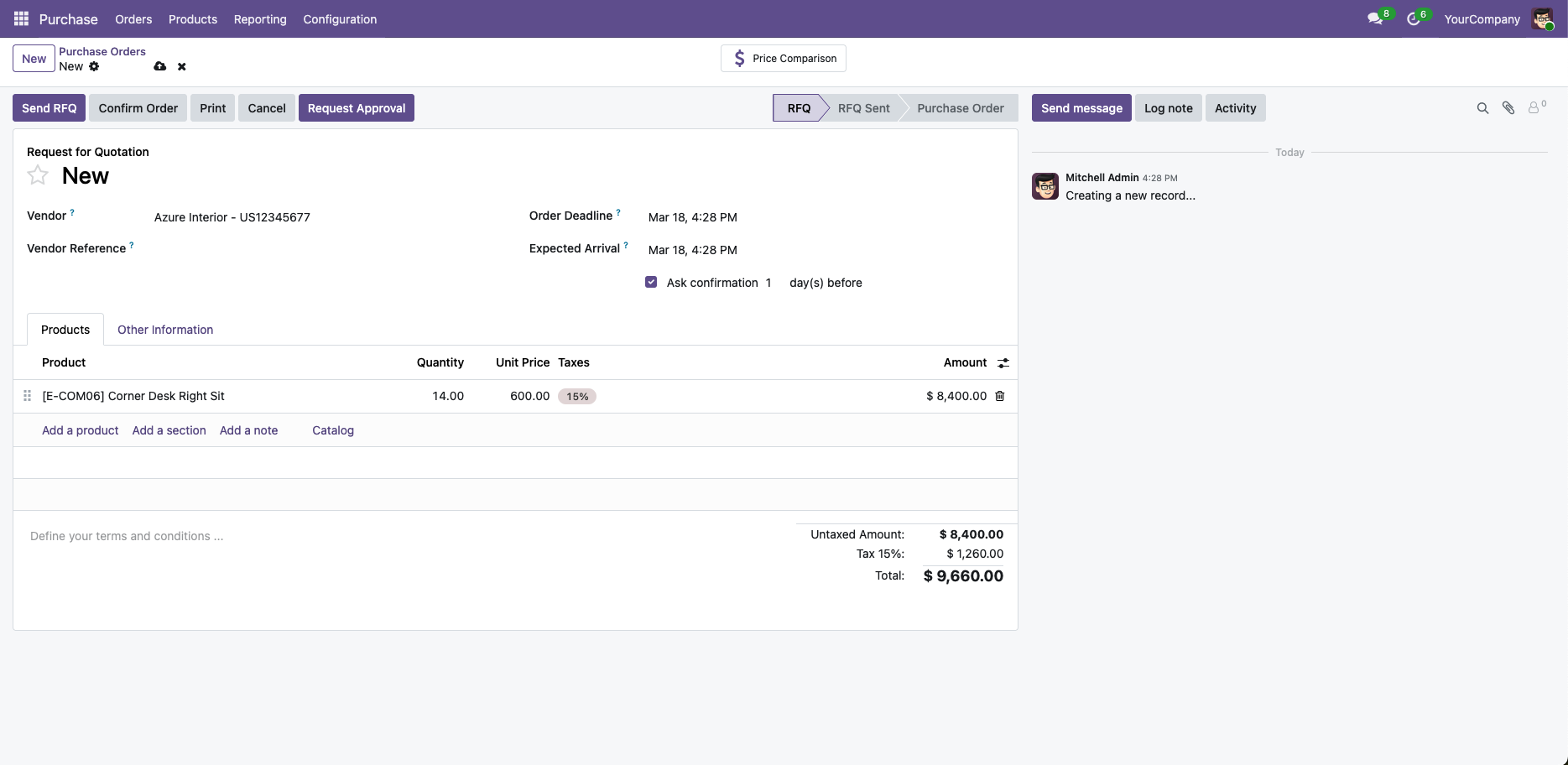Open the optional columns selector near Amount
This screenshot has height=765, width=1568.
tap(1003, 362)
